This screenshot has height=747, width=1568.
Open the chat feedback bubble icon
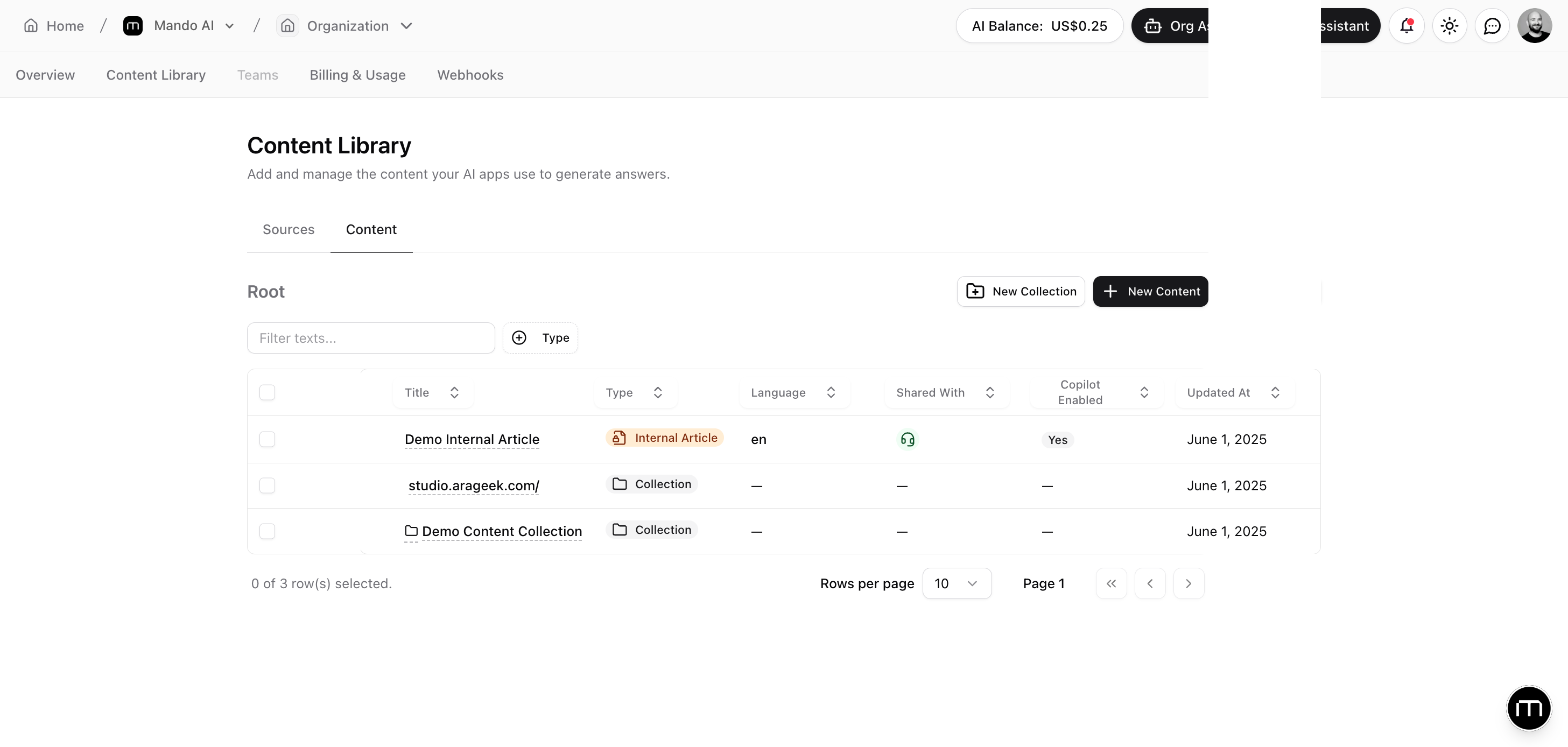click(1492, 26)
